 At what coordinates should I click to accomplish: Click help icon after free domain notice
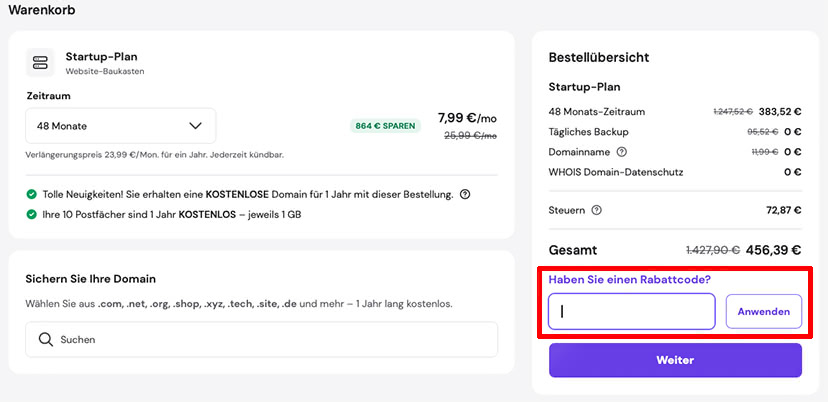(465, 194)
